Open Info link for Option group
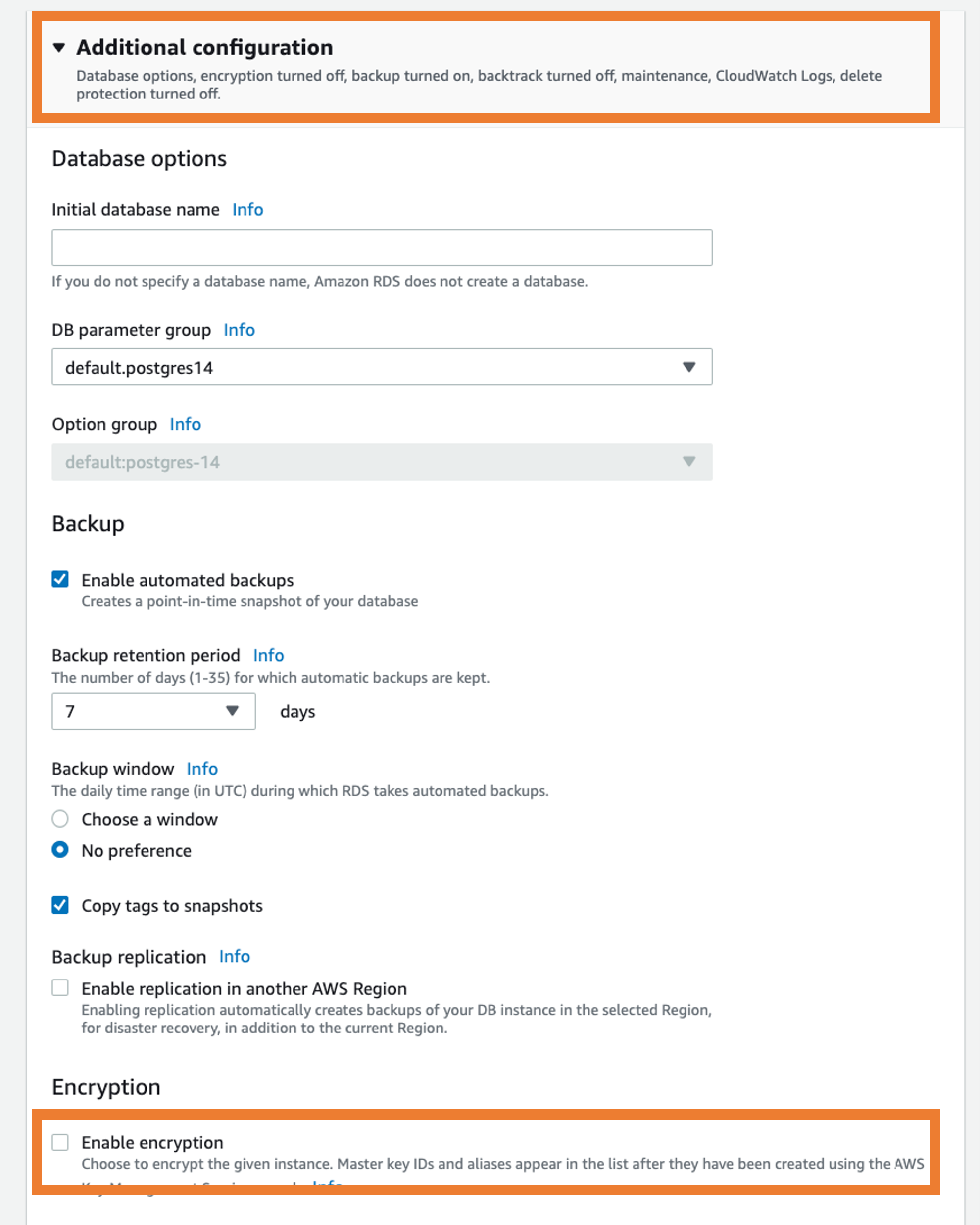Image resolution: width=980 pixels, height=1225 pixels. click(185, 424)
